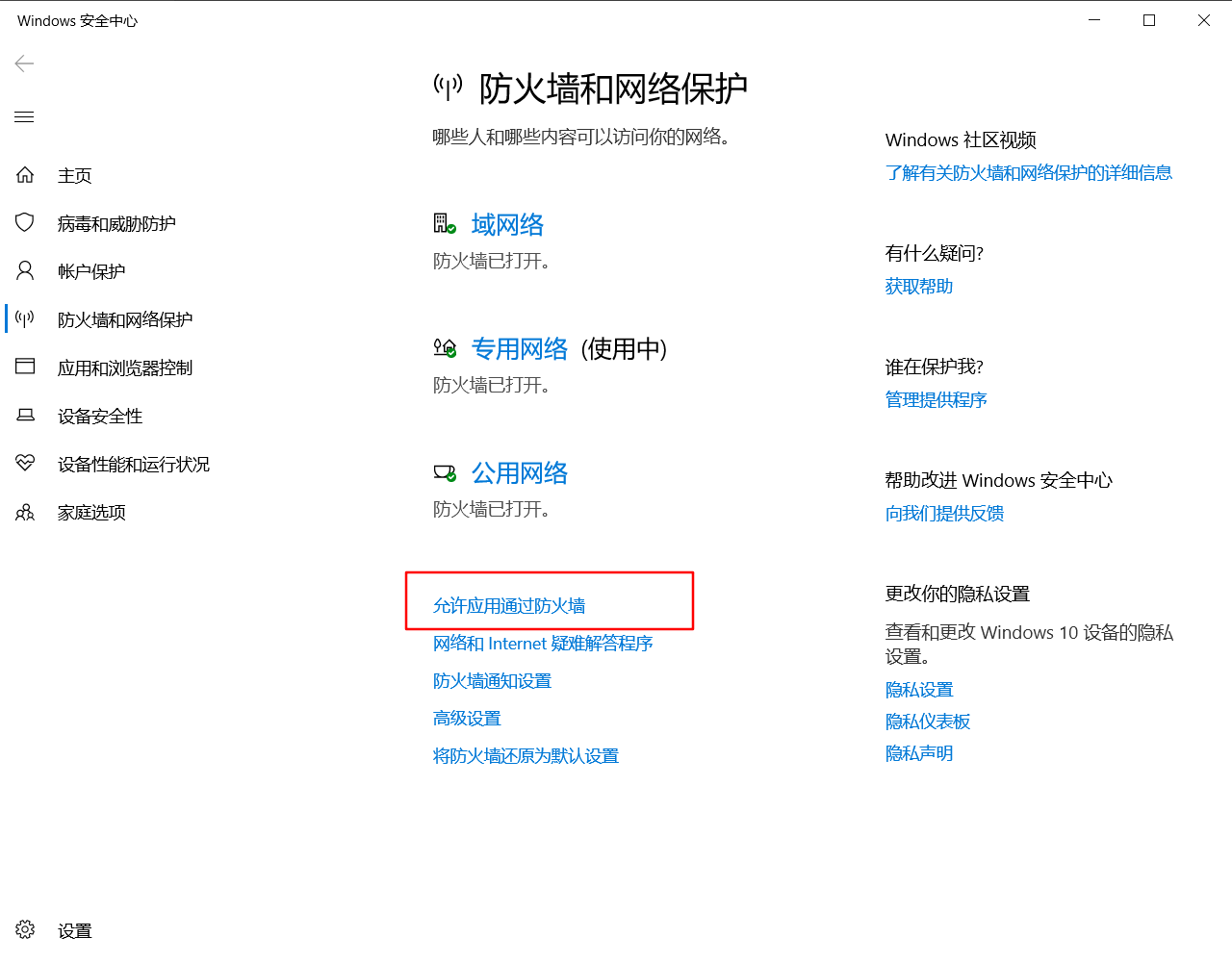Click the public network cup icon
Screen dimensions: 1232x963
pyautogui.click(x=445, y=472)
